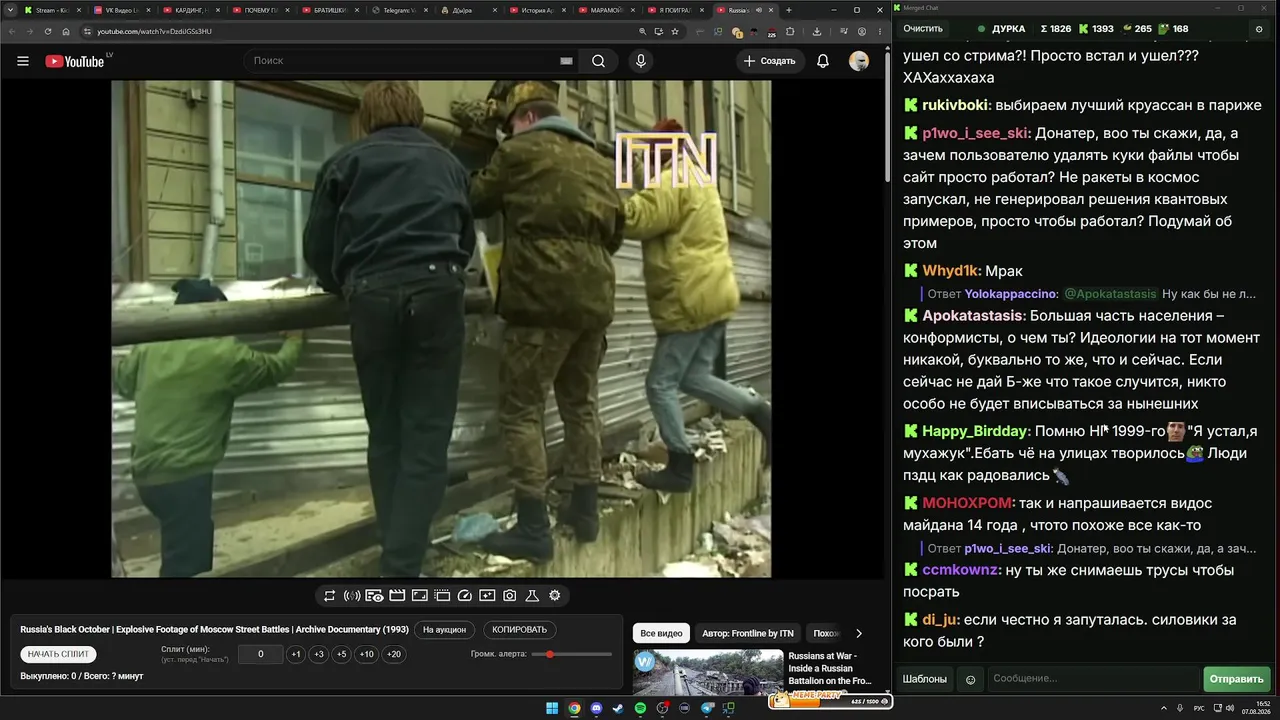Open the on-screen keyboard in search box

[x=566, y=61]
